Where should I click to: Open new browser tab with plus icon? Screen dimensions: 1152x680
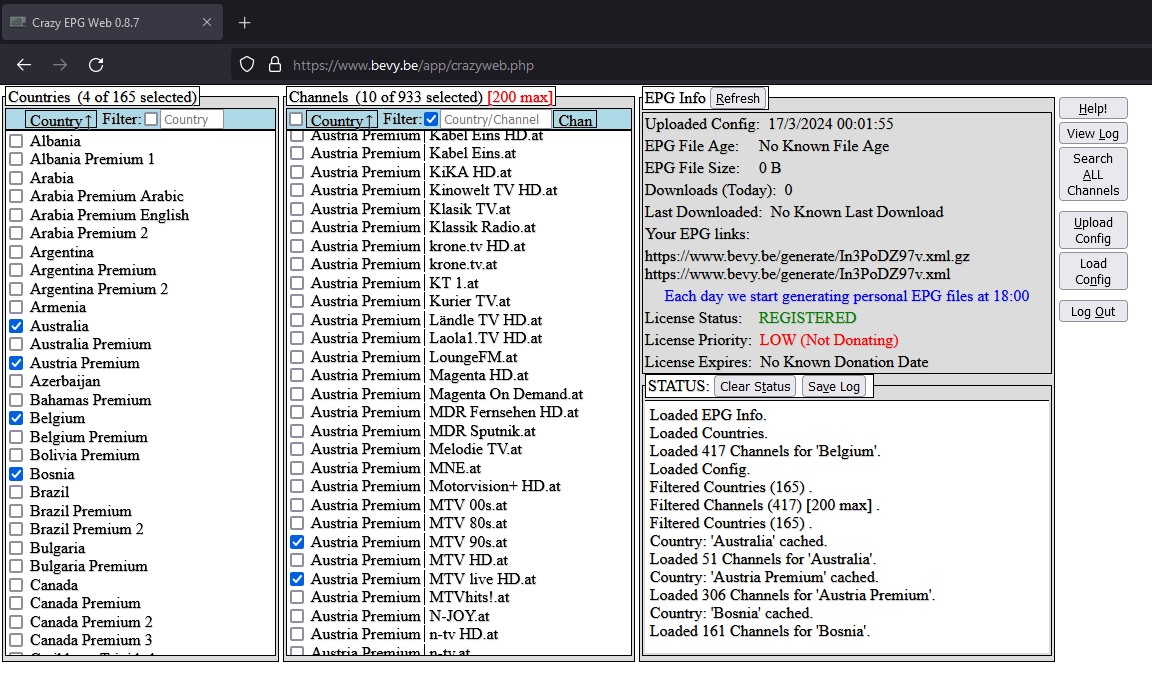(245, 23)
